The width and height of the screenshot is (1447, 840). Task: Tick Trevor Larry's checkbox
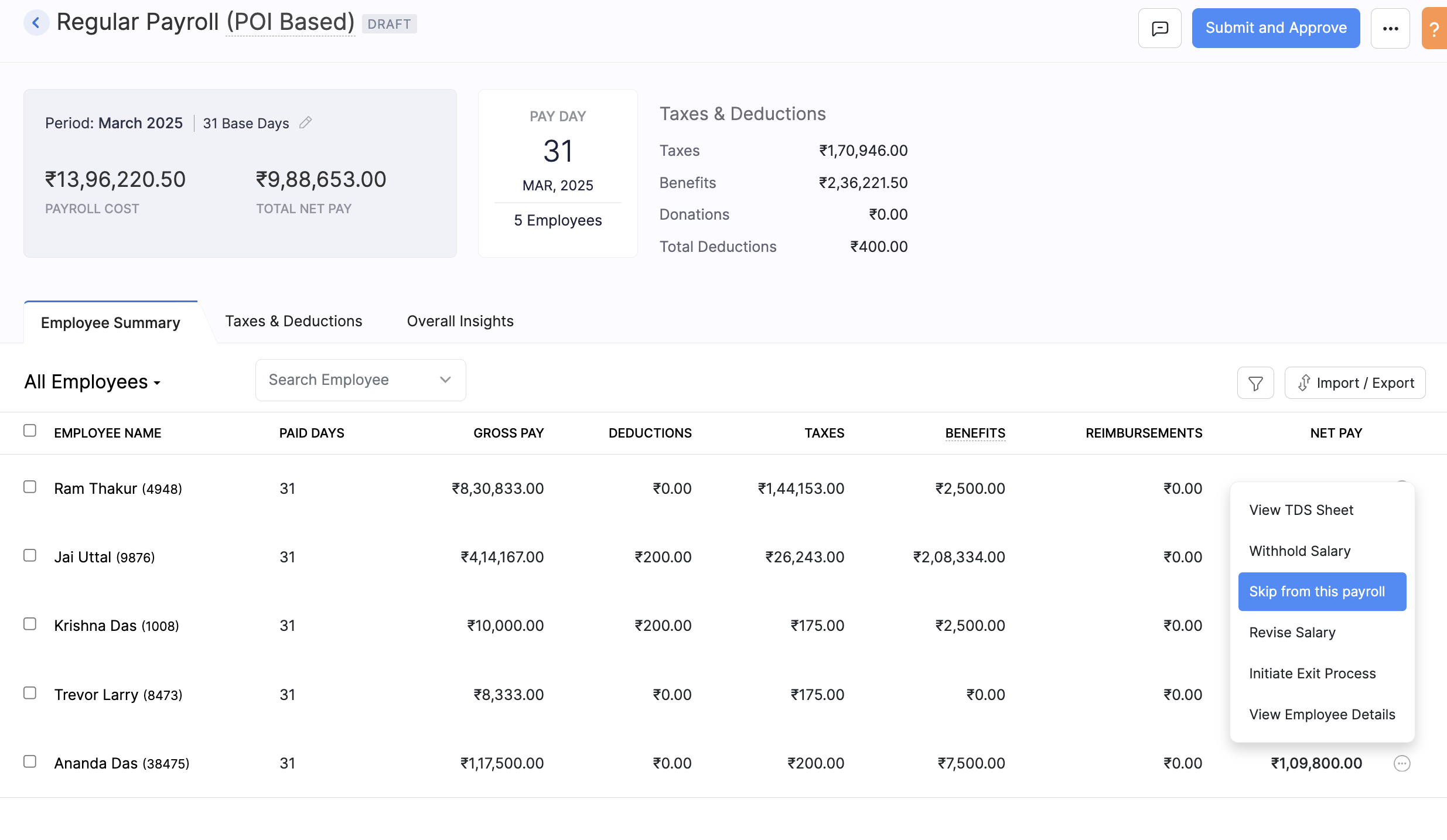[x=30, y=693]
